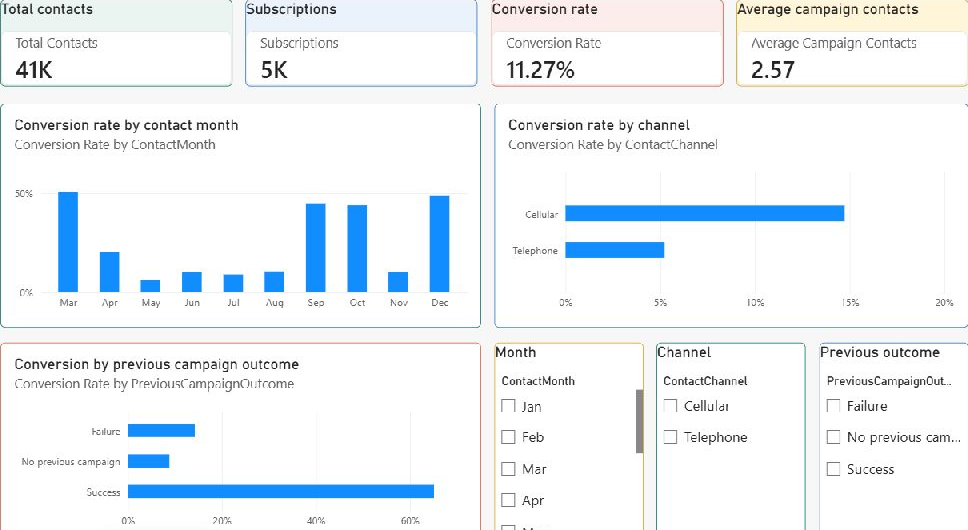Click the Apr bar in month chart
Viewport: 968px width, 530px height.
pyautogui.click(x=109, y=271)
